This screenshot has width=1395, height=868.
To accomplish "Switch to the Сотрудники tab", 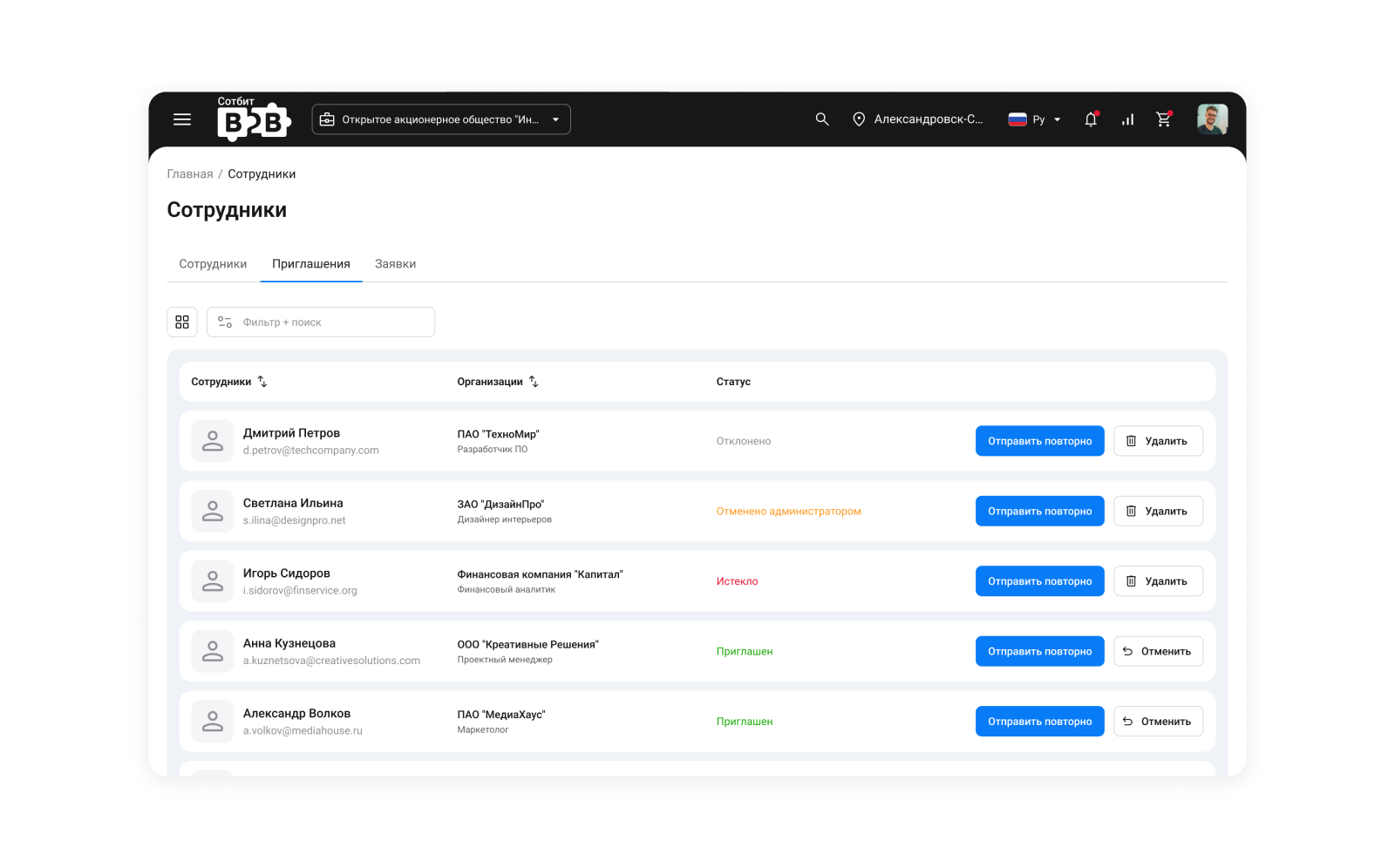I will point(213,264).
